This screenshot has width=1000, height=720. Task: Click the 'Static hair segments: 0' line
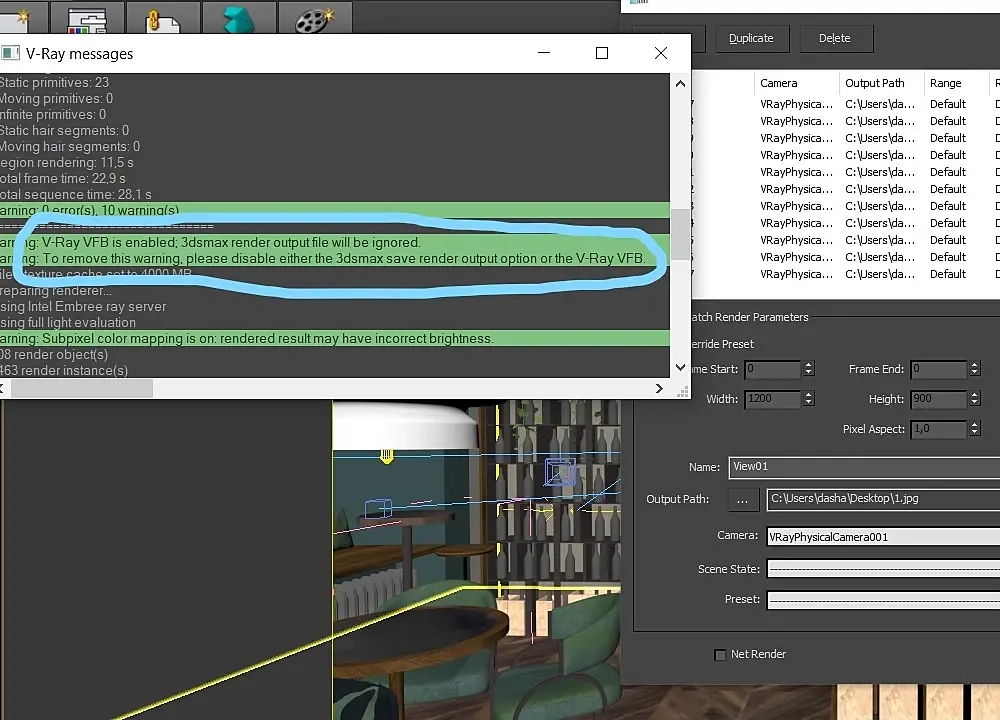tap(64, 130)
